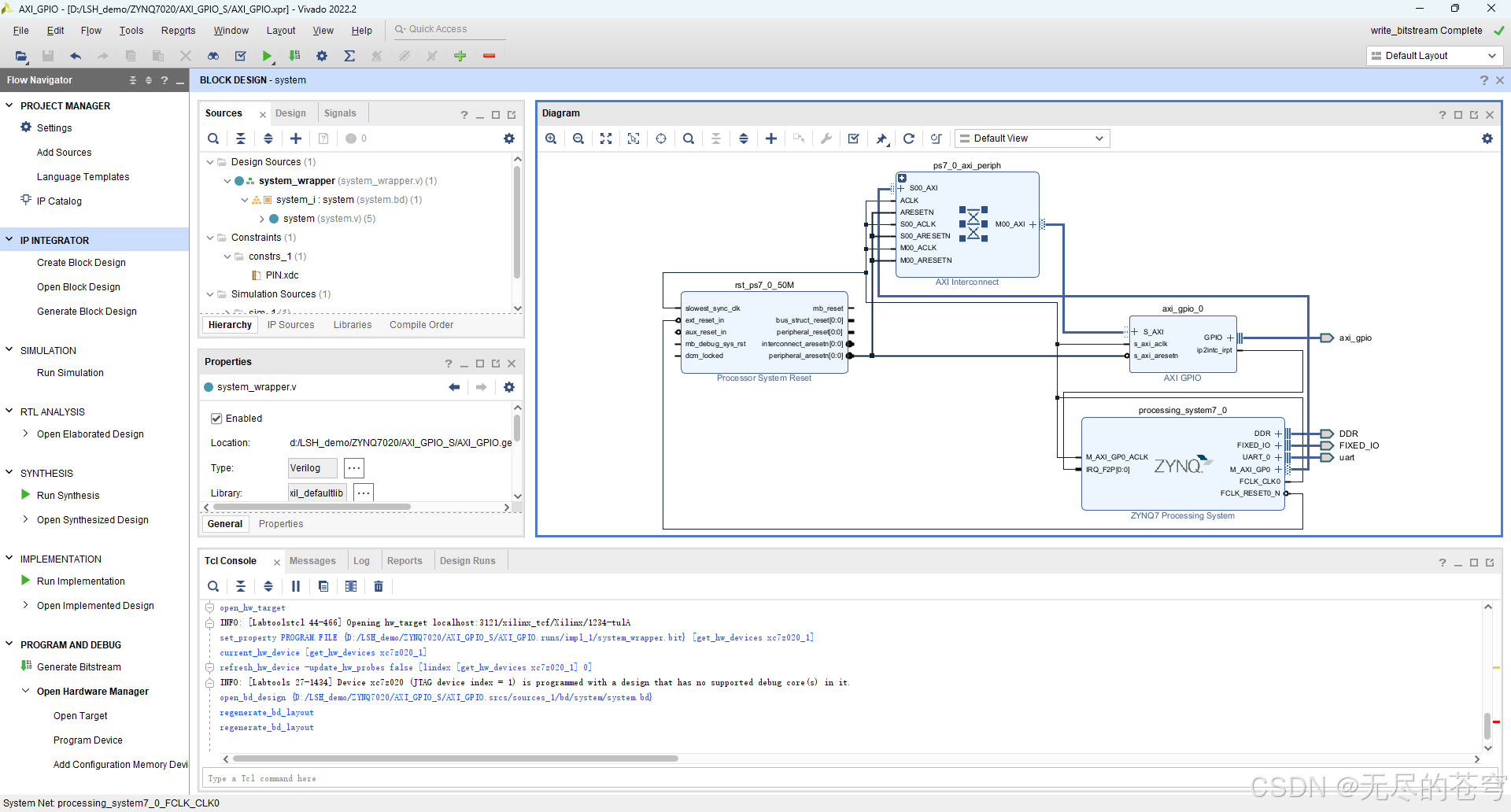Collapse Open Hardware Manager item
This screenshot has width=1511, height=812.
click(x=26, y=691)
